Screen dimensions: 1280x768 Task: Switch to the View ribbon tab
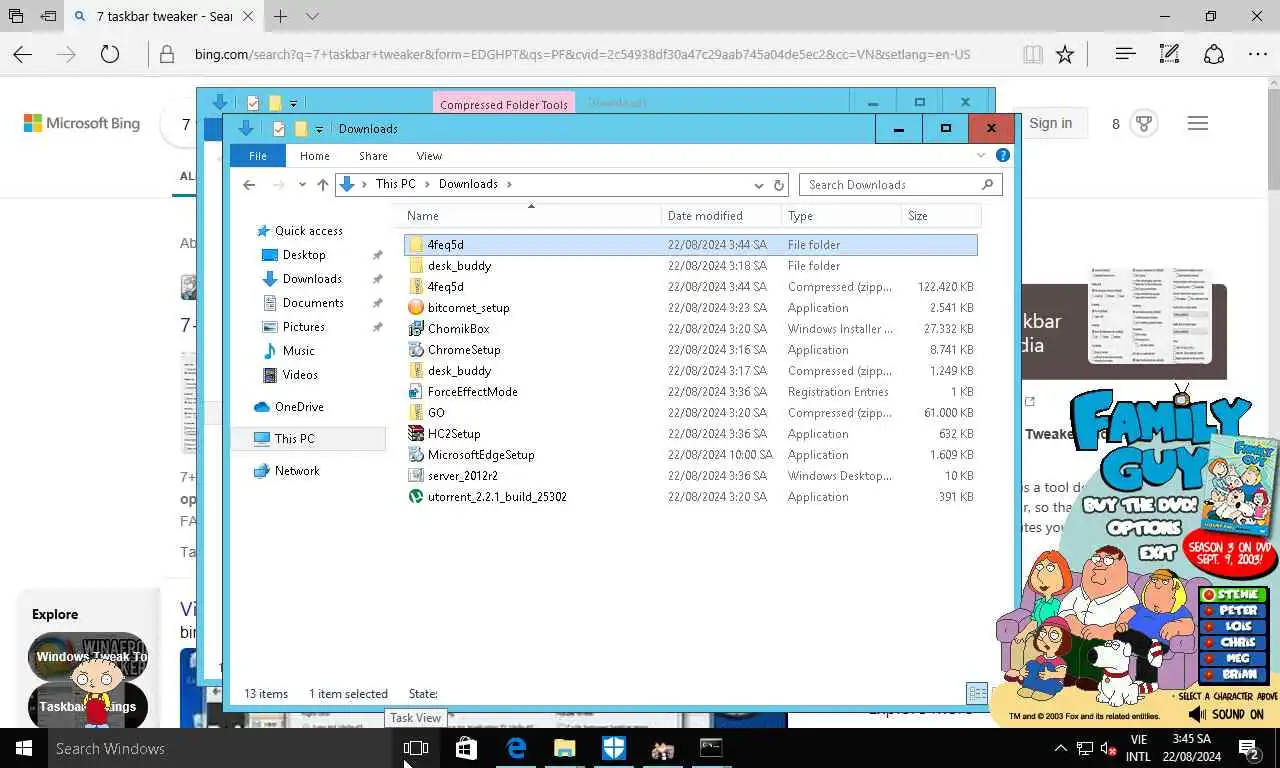(x=429, y=156)
